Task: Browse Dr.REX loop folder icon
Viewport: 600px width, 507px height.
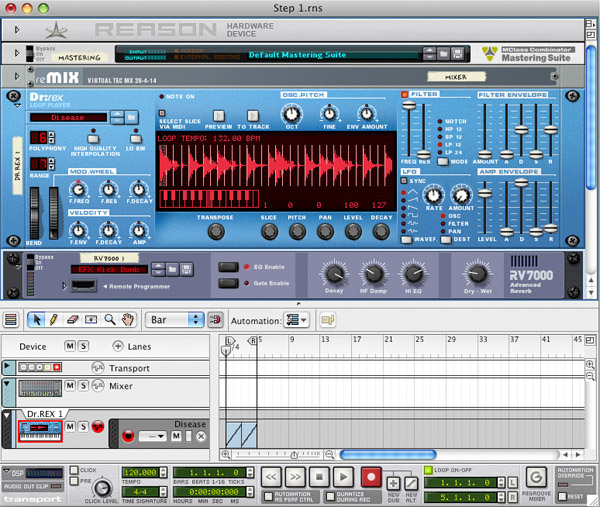Action: 131,117
